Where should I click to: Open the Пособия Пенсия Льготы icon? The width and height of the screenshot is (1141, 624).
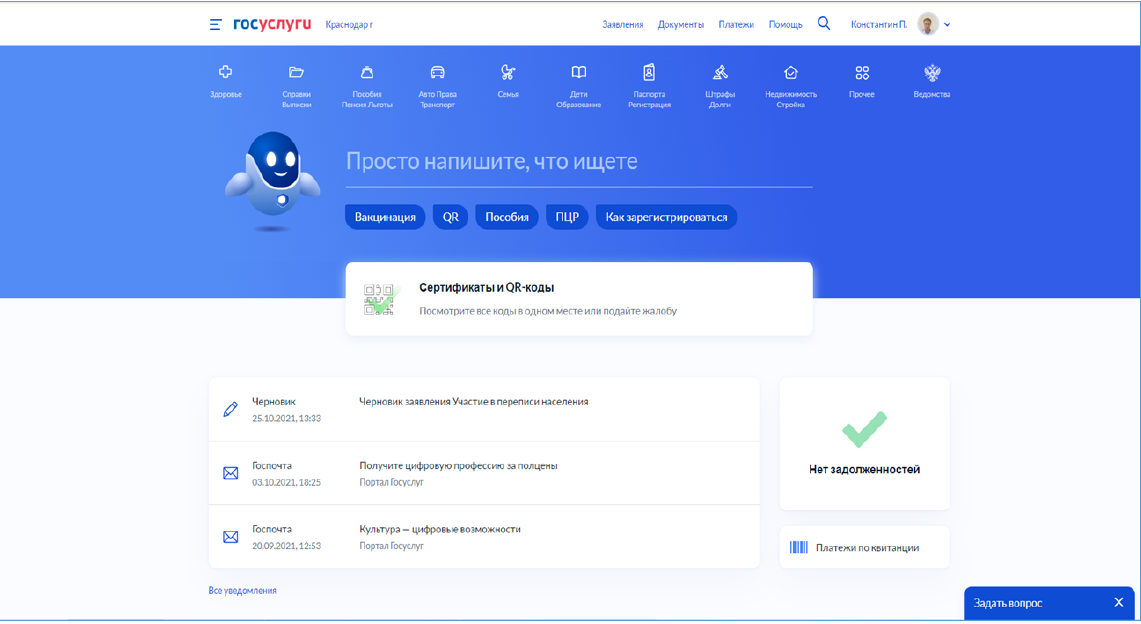pos(367,72)
